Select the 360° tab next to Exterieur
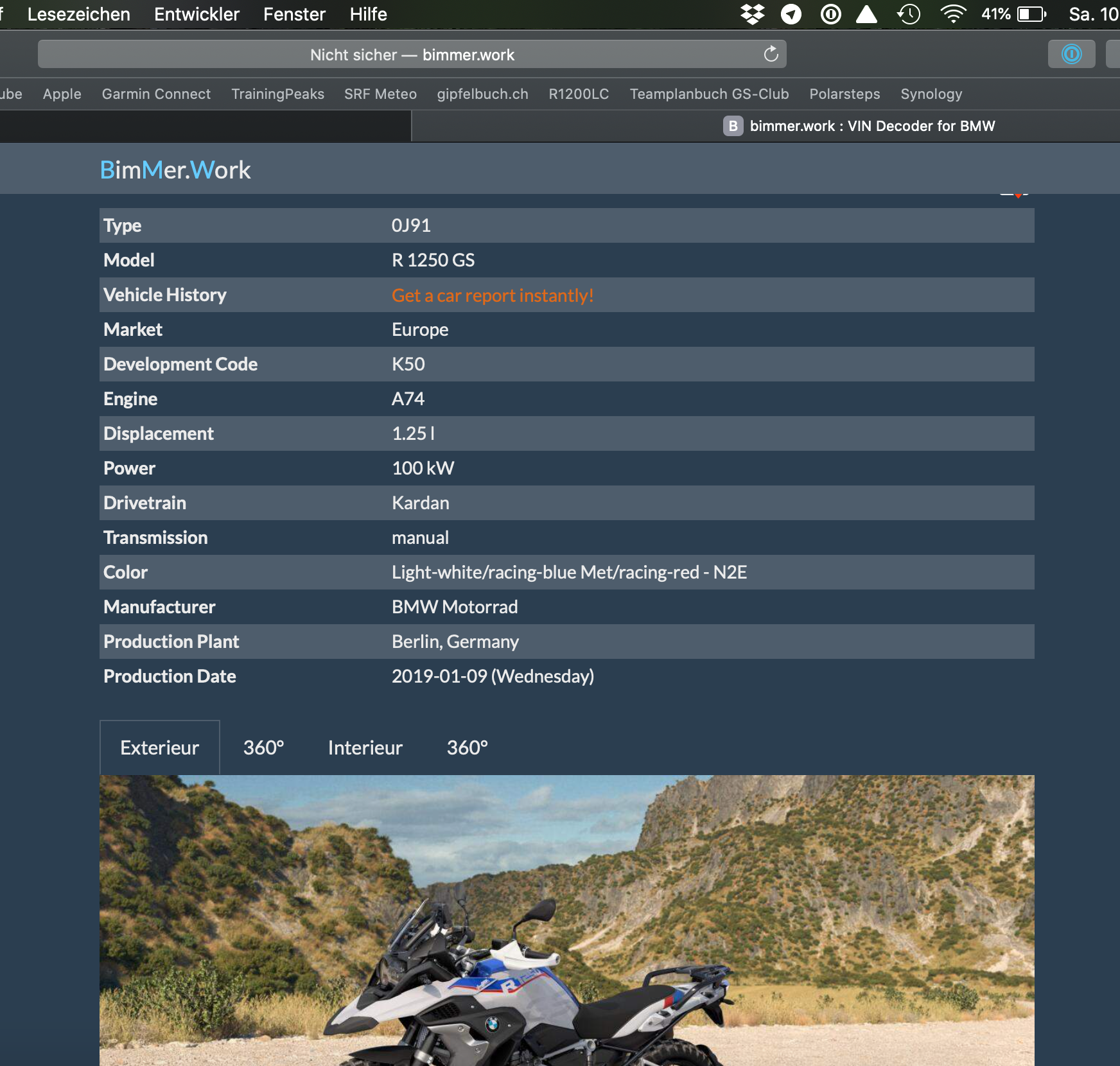 click(263, 747)
